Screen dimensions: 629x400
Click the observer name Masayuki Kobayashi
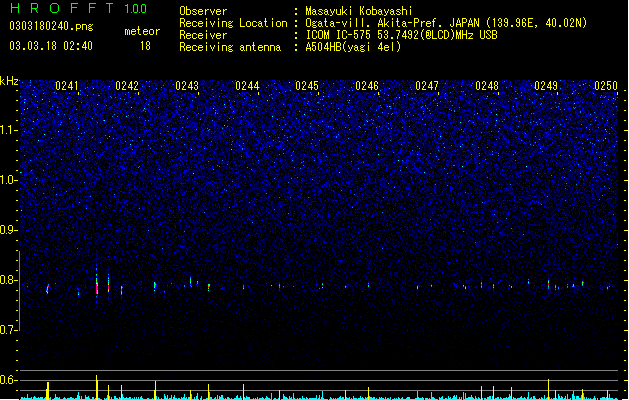pyautogui.click(x=359, y=11)
